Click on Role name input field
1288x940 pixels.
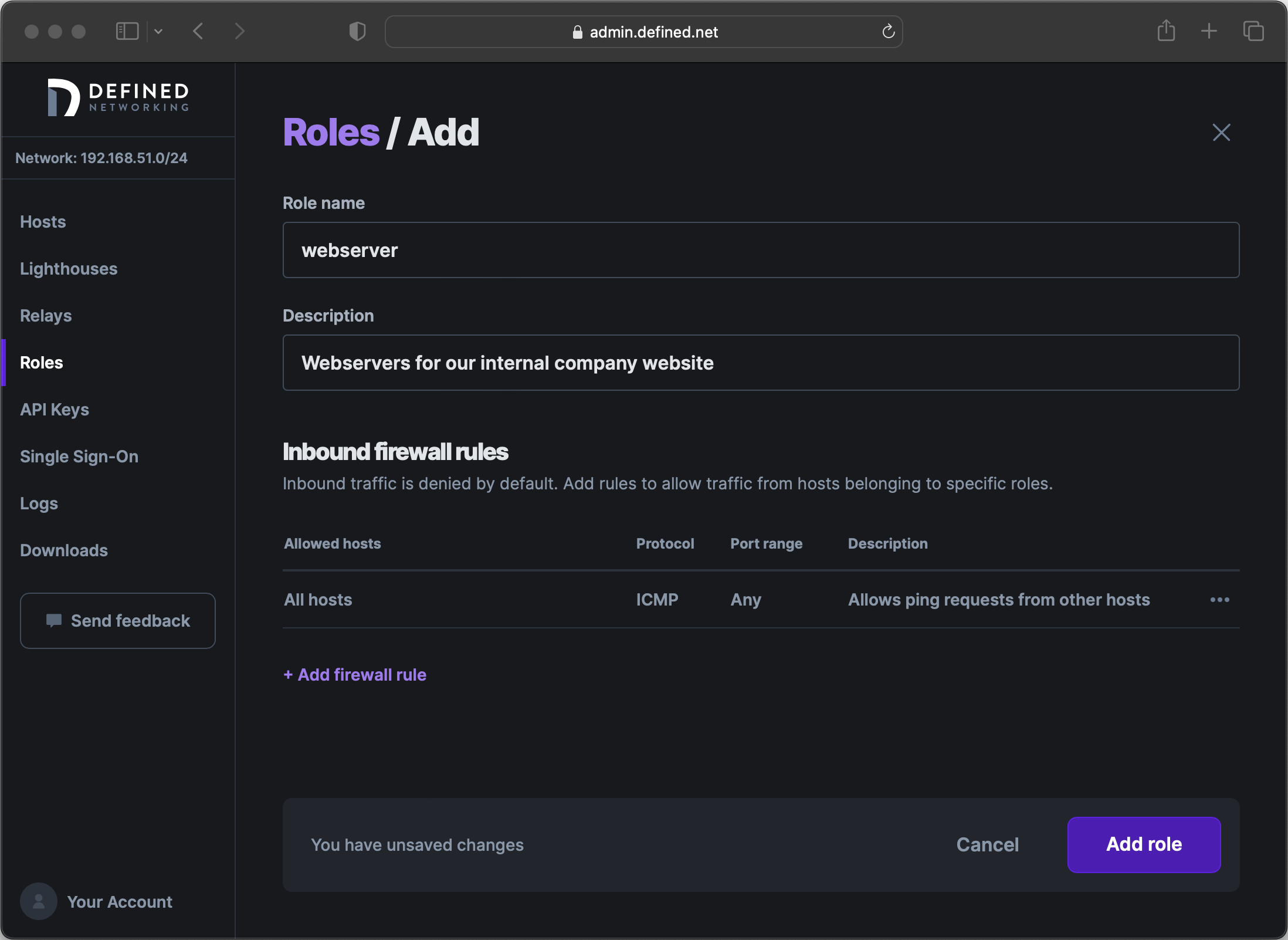coord(761,250)
